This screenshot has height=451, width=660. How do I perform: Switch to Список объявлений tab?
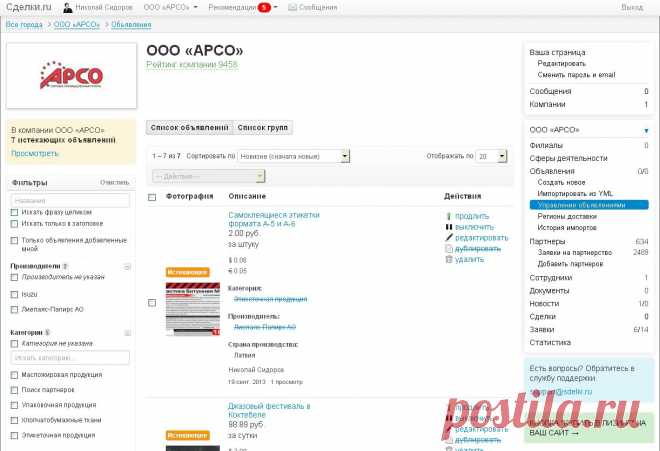[x=189, y=128]
